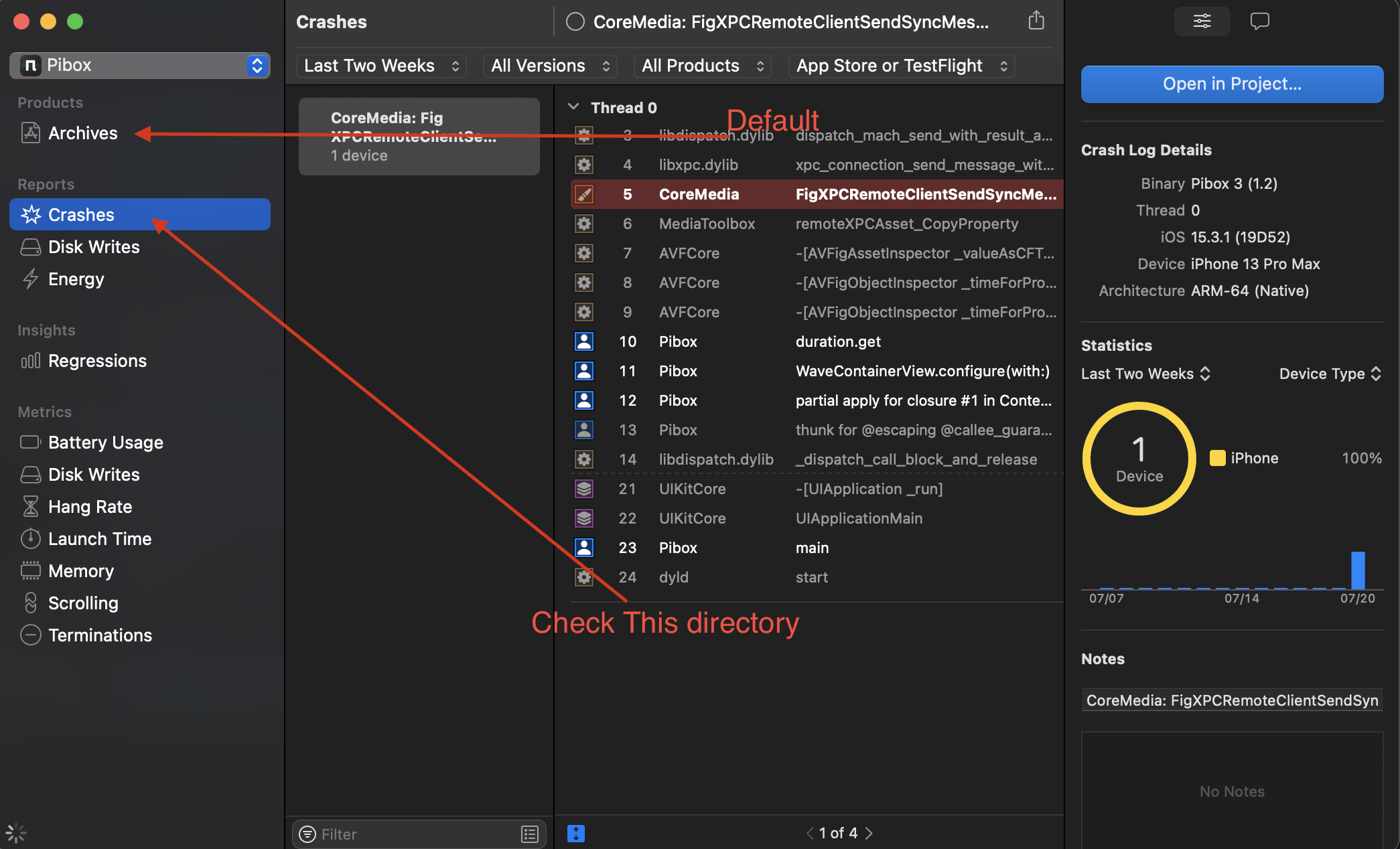Click into the crash Filter field
Screen dimensions: 1400x849
click(x=419, y=834)
